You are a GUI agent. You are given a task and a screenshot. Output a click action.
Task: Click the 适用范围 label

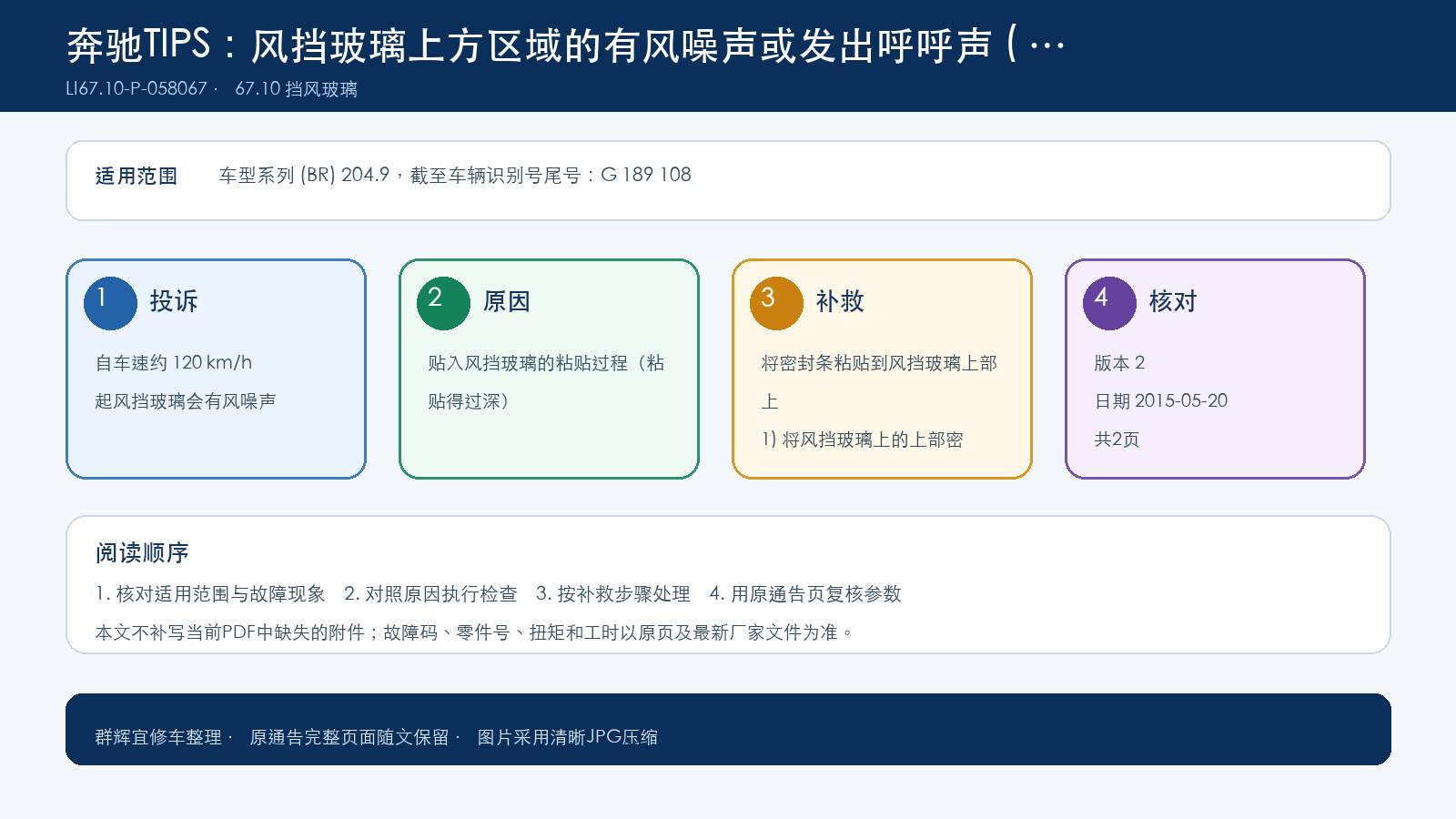136,177
